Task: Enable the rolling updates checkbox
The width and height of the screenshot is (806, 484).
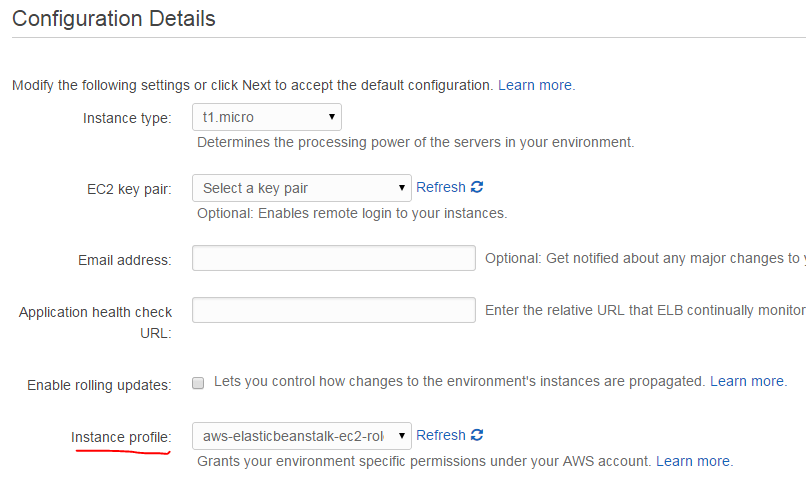Action: click(x=198, y=383)
